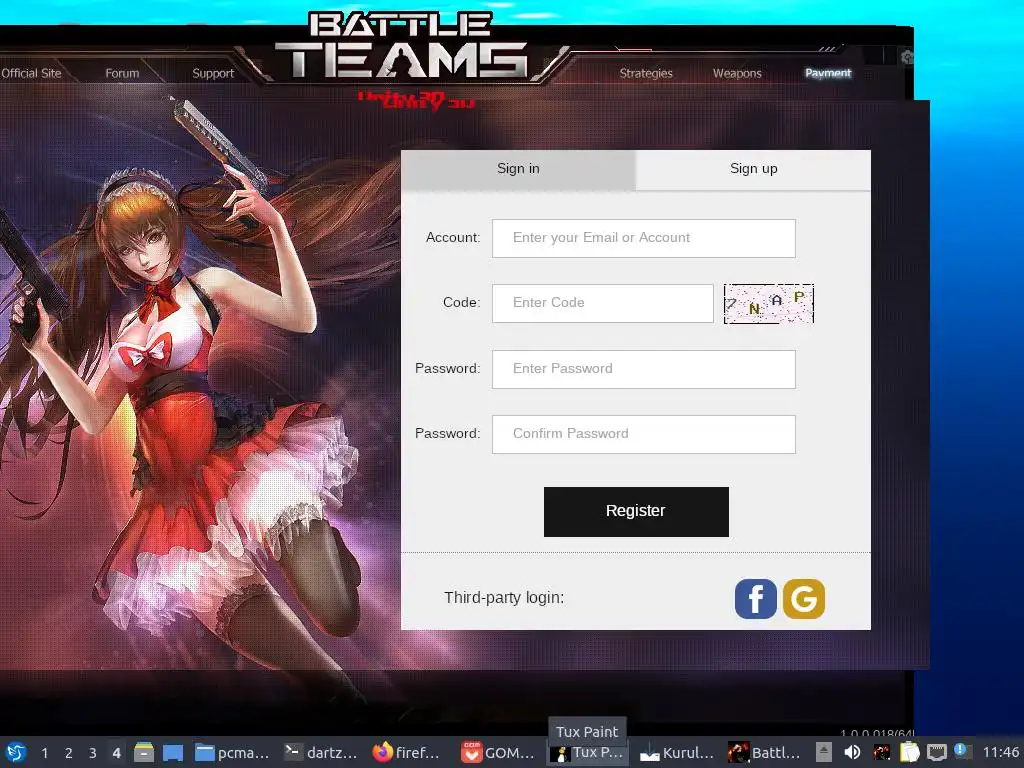Log in with the Google icon

(804, 598)
